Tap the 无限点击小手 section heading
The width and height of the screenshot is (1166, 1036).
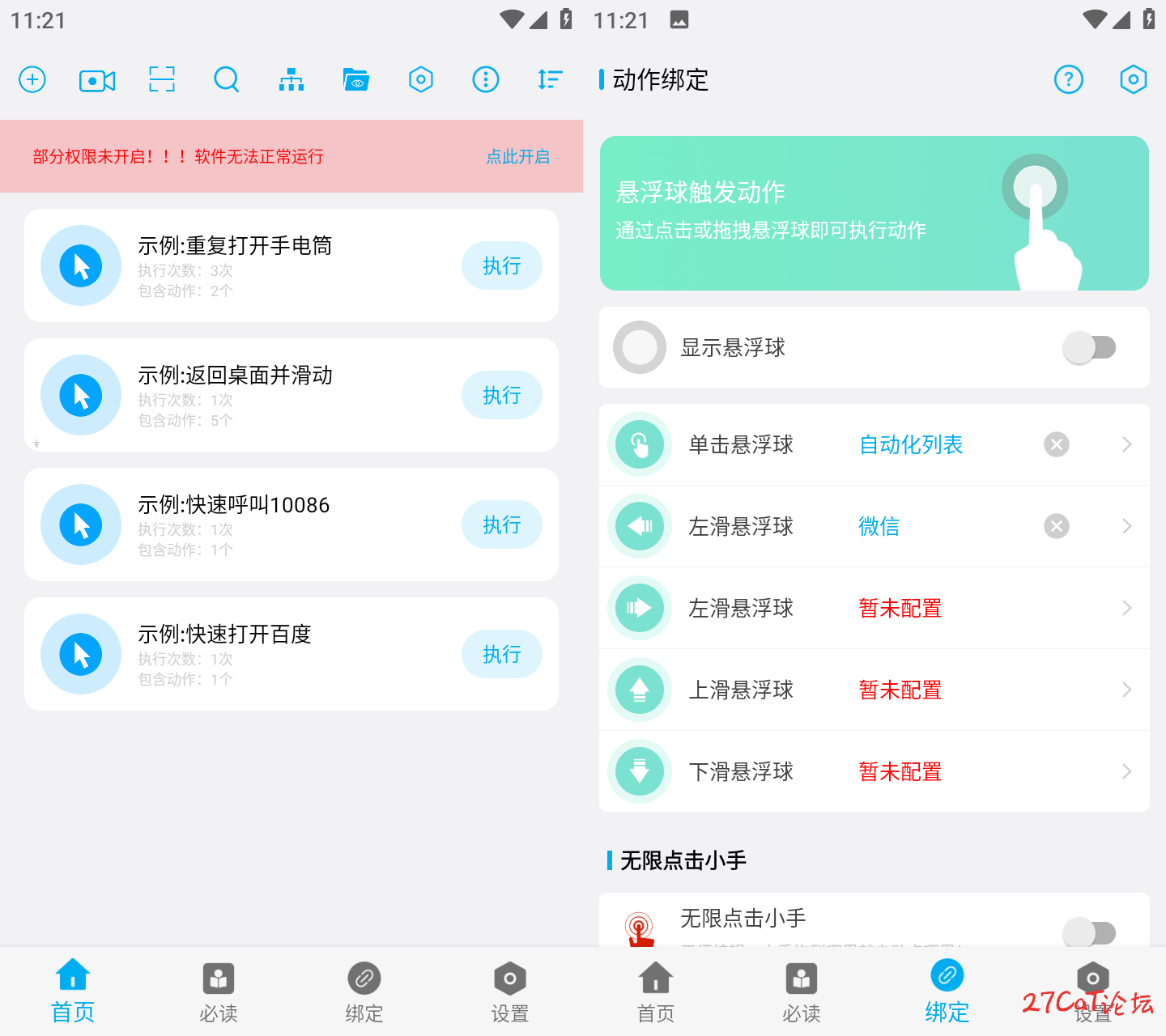683,860
